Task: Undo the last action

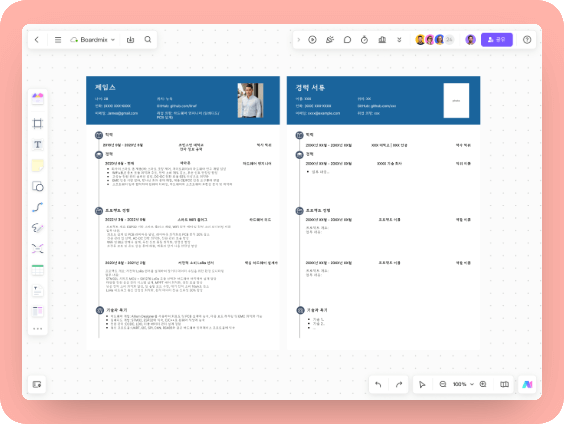Action: coord(378,384)
